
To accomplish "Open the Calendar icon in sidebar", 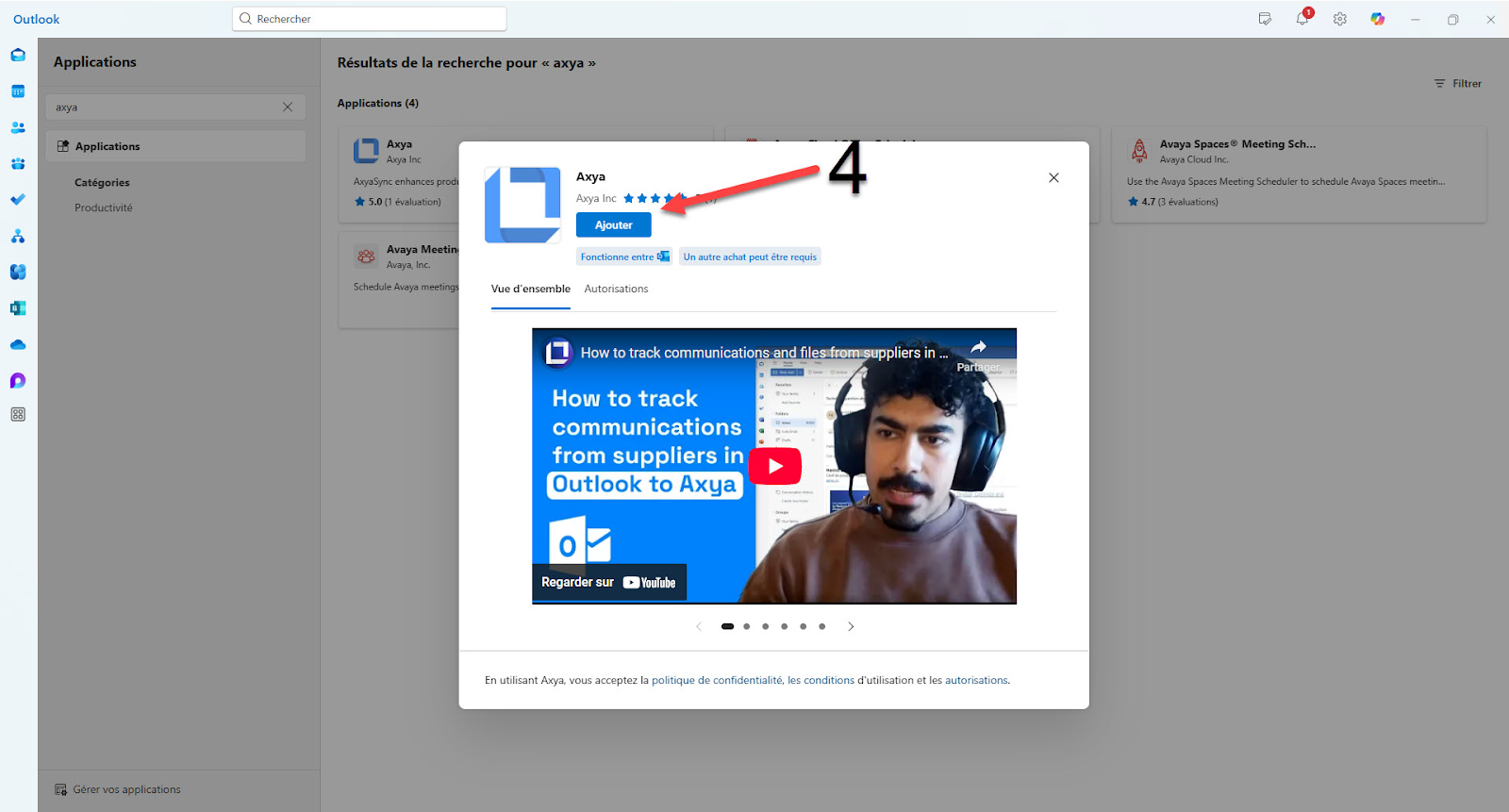I will (x=18, y=91).
